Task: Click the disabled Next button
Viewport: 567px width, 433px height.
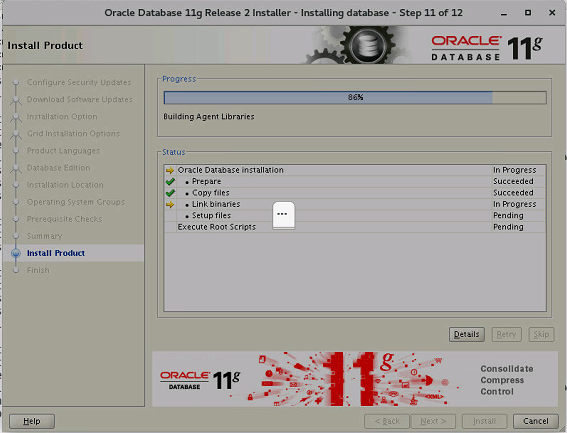Action: click(x=433, y=421)
